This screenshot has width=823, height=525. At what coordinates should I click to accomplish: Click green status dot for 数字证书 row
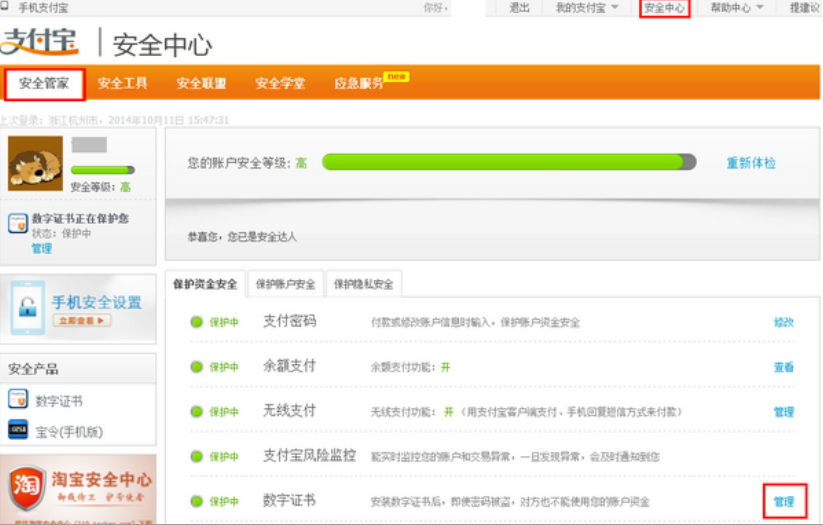(197, 501)
